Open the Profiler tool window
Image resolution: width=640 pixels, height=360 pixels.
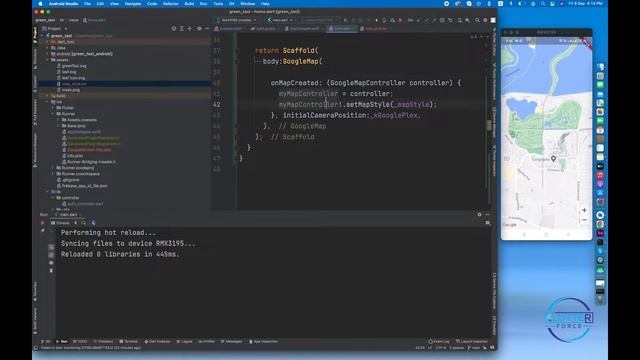tap(207, 342)
